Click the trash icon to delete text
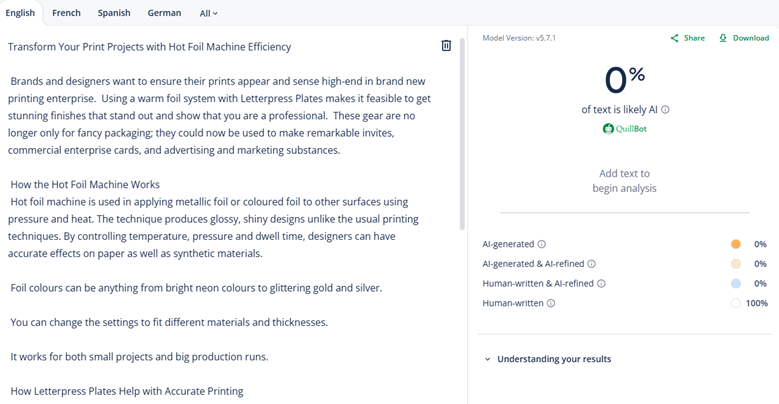Screen dimensions: 779x404 coord(446,46)
